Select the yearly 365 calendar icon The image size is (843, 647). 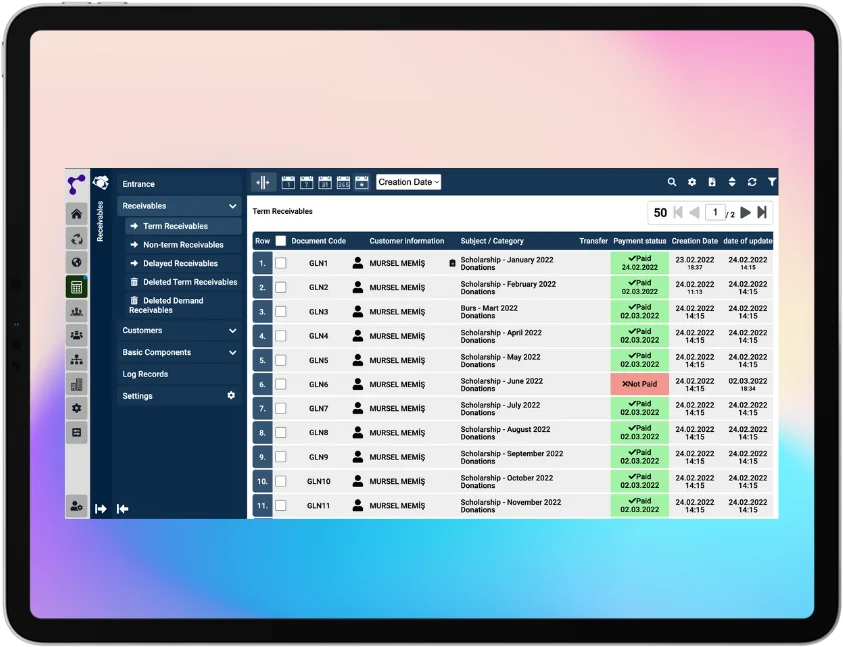343,182
